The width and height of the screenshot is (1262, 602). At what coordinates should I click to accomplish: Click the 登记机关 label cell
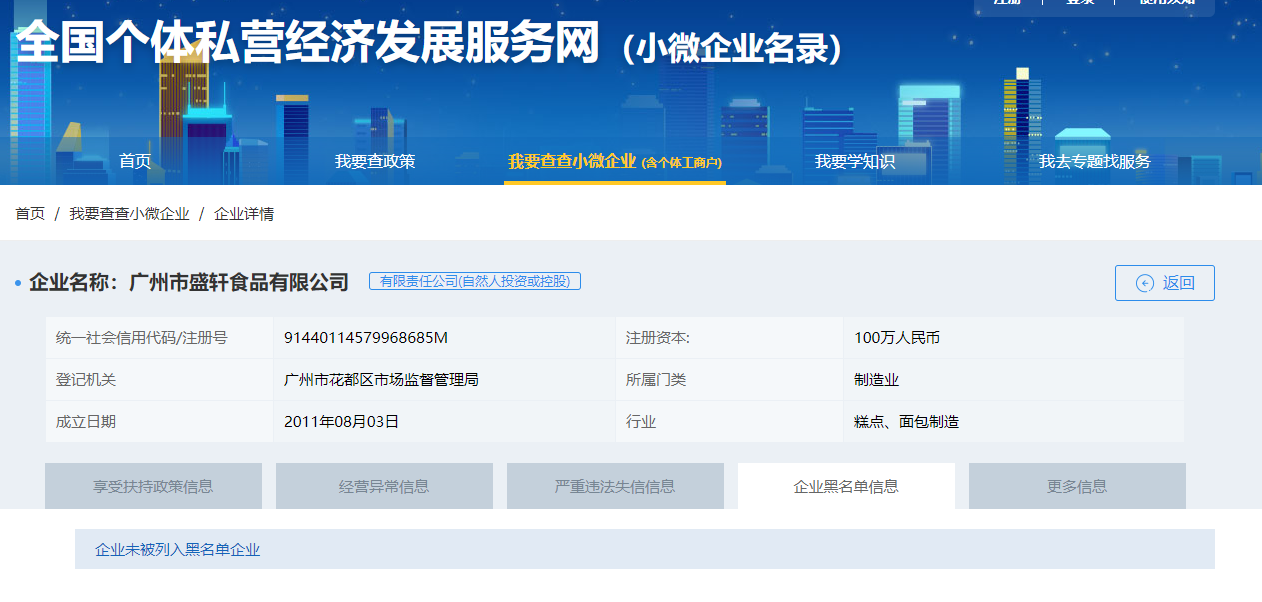pos(160,380)
